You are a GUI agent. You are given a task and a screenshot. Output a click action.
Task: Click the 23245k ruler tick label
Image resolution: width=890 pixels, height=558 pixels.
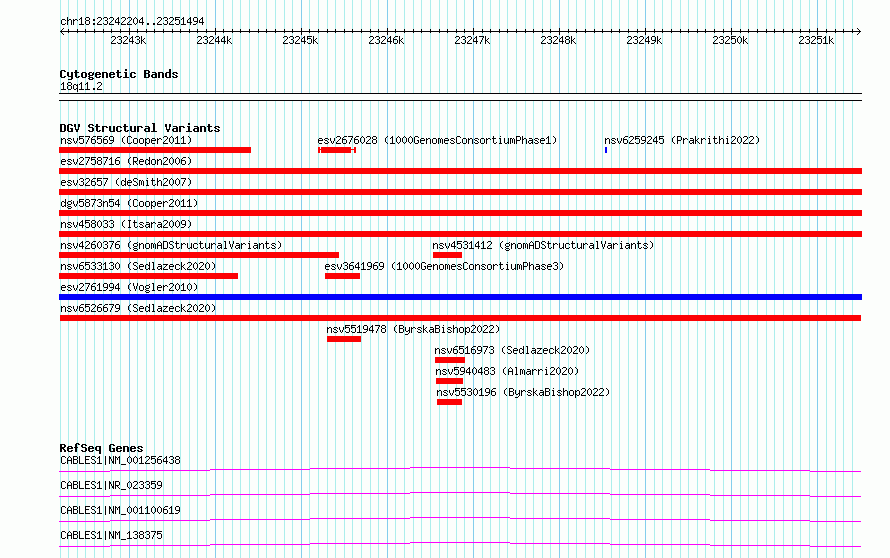click(x=300, y=40)
